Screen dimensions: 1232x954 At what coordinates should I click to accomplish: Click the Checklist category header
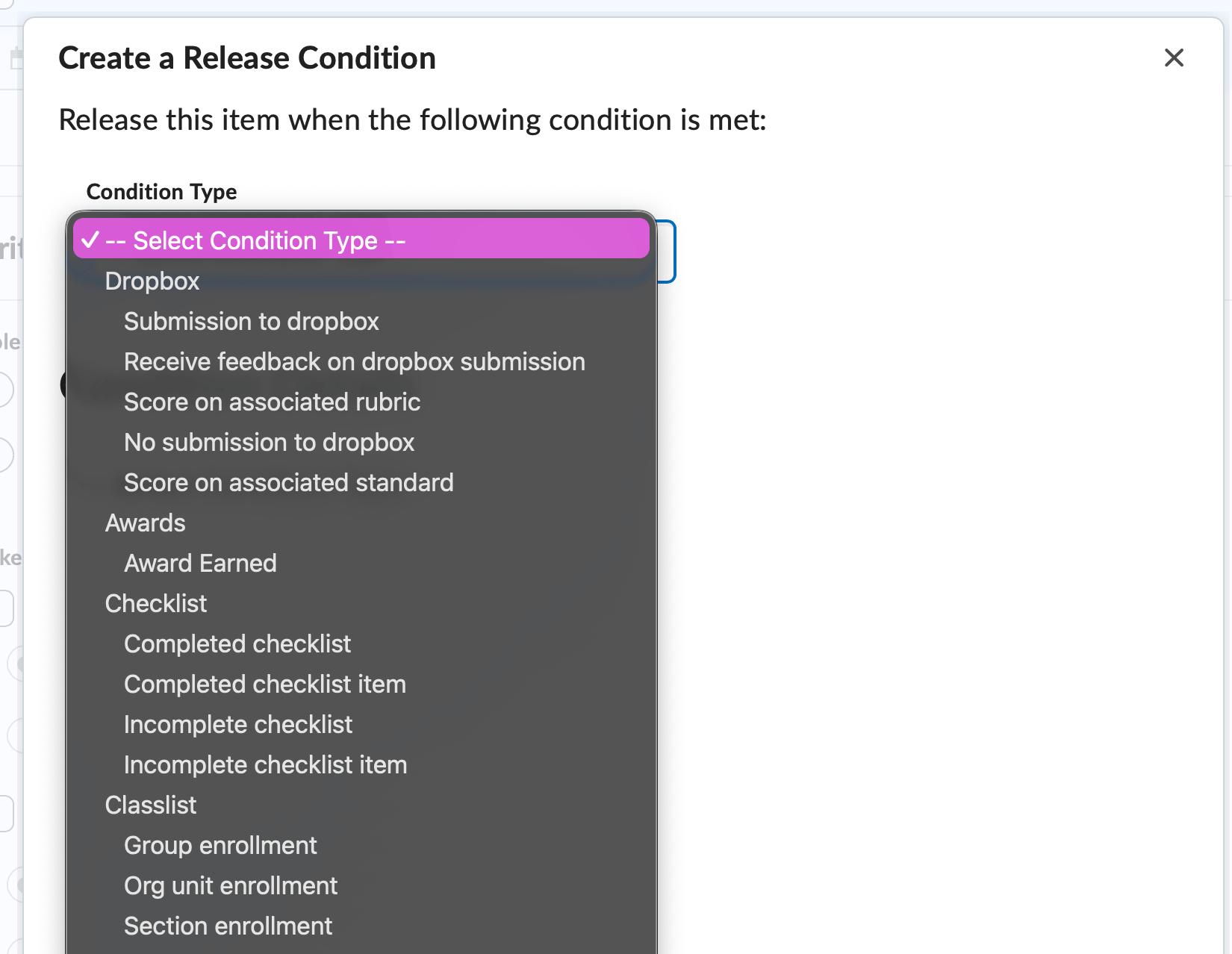(156, 603)
